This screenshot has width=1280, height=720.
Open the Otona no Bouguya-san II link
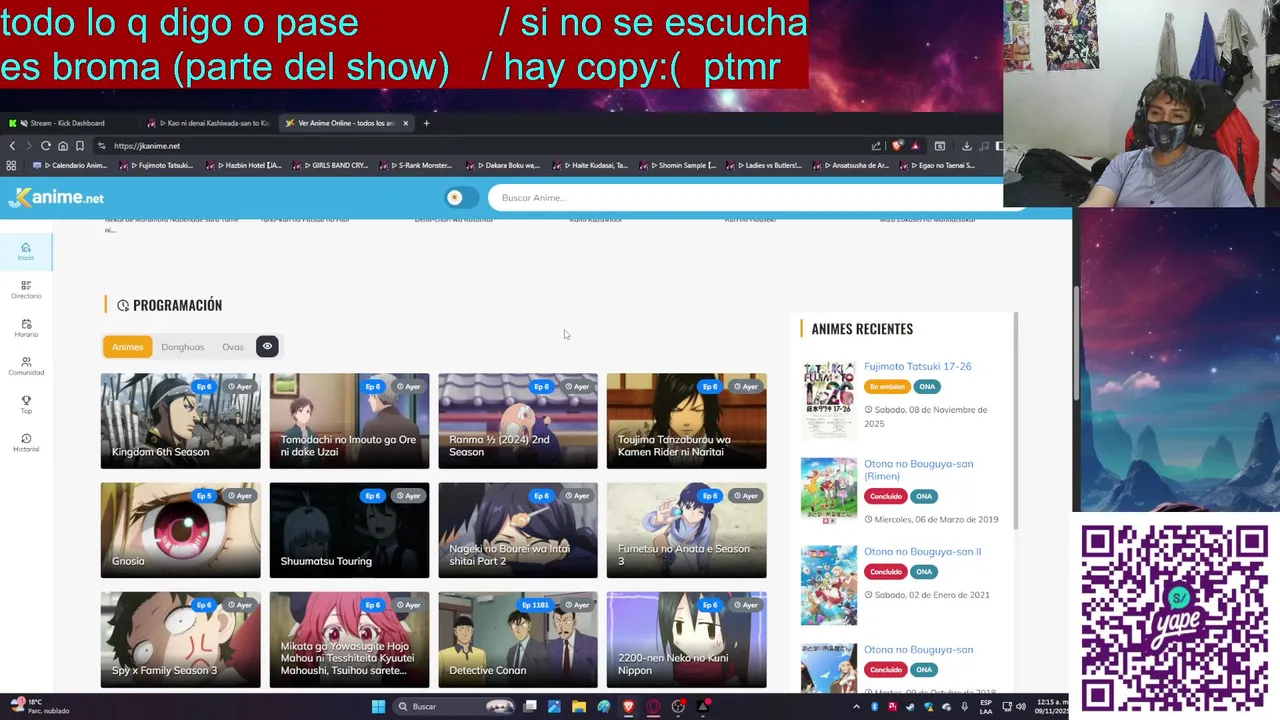[x=922, y=552]
